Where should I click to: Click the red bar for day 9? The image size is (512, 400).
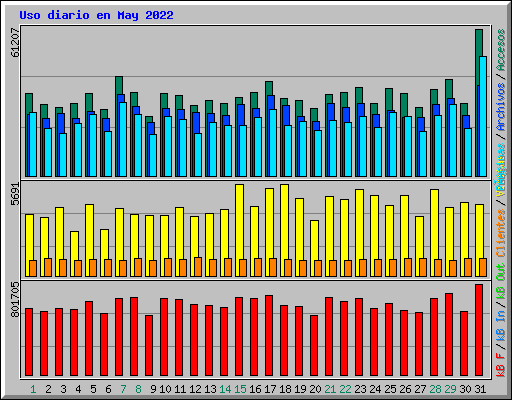[149, 346]
